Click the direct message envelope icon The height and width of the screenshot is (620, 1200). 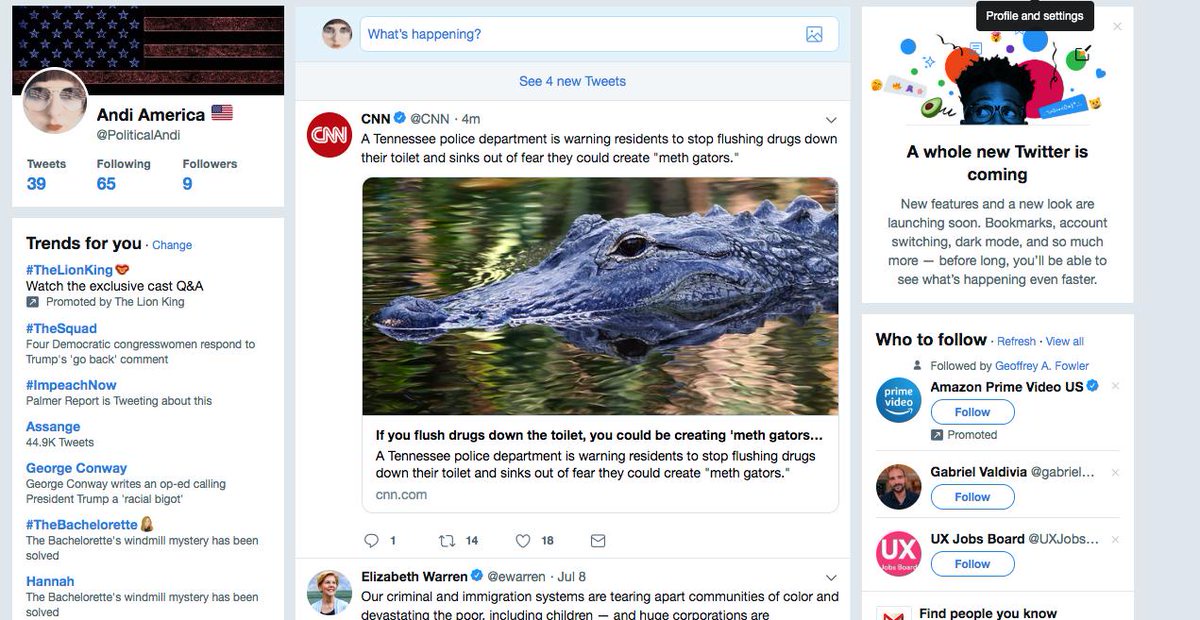tap(598, 541)
